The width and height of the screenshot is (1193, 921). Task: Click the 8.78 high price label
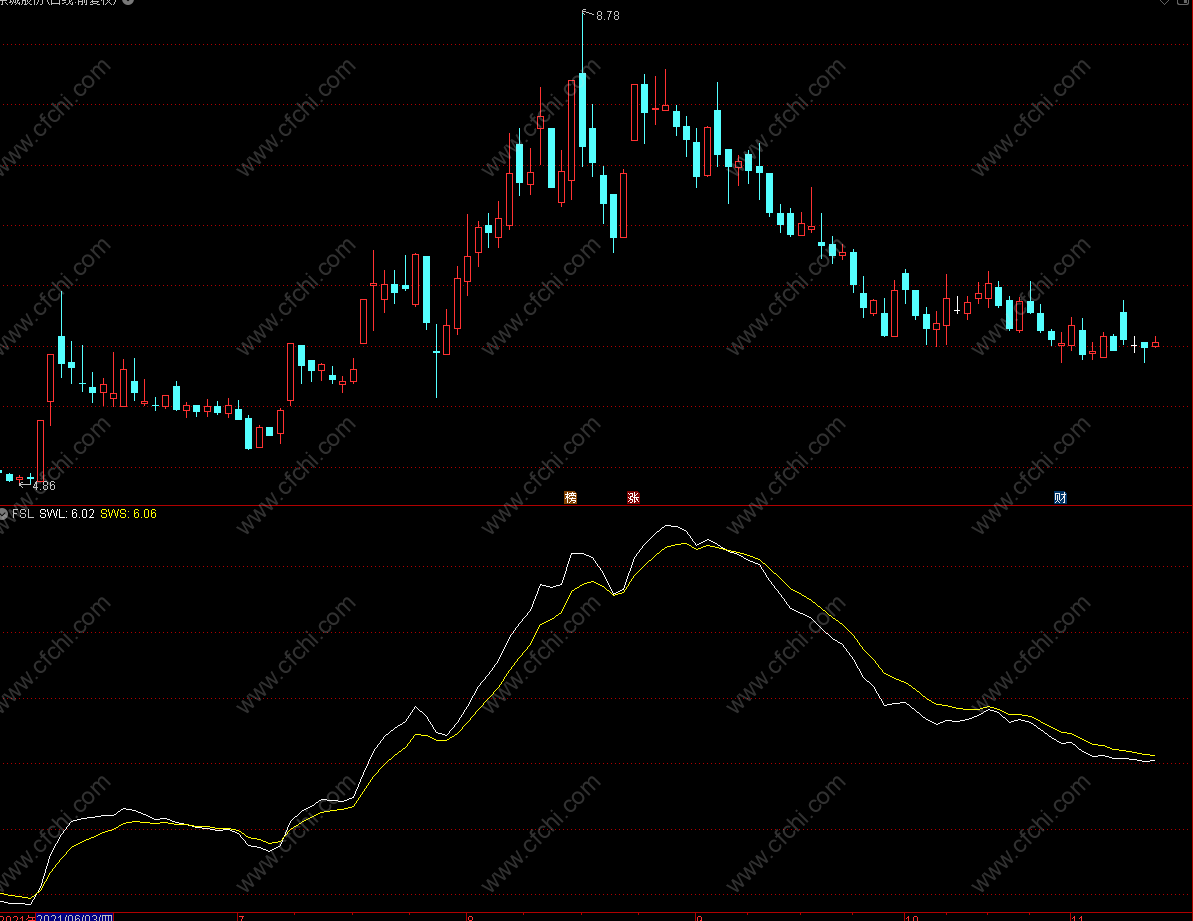coord(607,16)
